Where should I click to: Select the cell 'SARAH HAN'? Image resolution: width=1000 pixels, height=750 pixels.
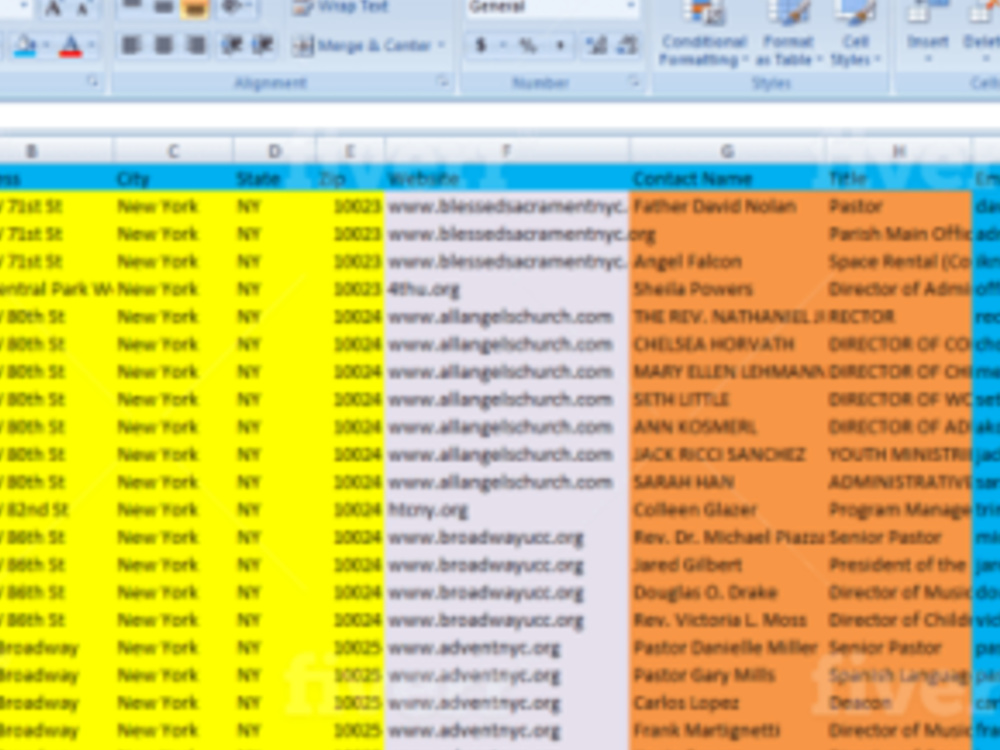click(x=727, y=482)
